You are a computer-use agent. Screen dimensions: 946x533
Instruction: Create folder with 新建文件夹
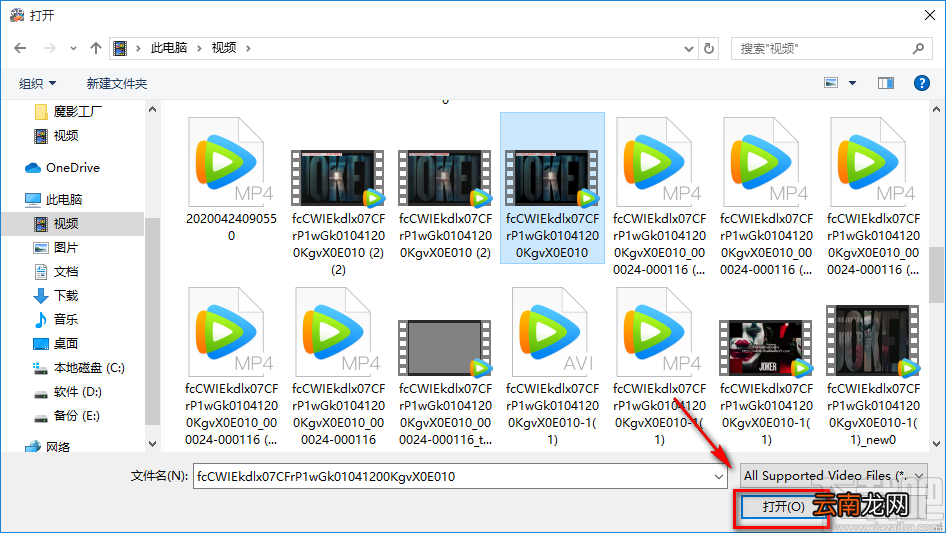(116, 83)
